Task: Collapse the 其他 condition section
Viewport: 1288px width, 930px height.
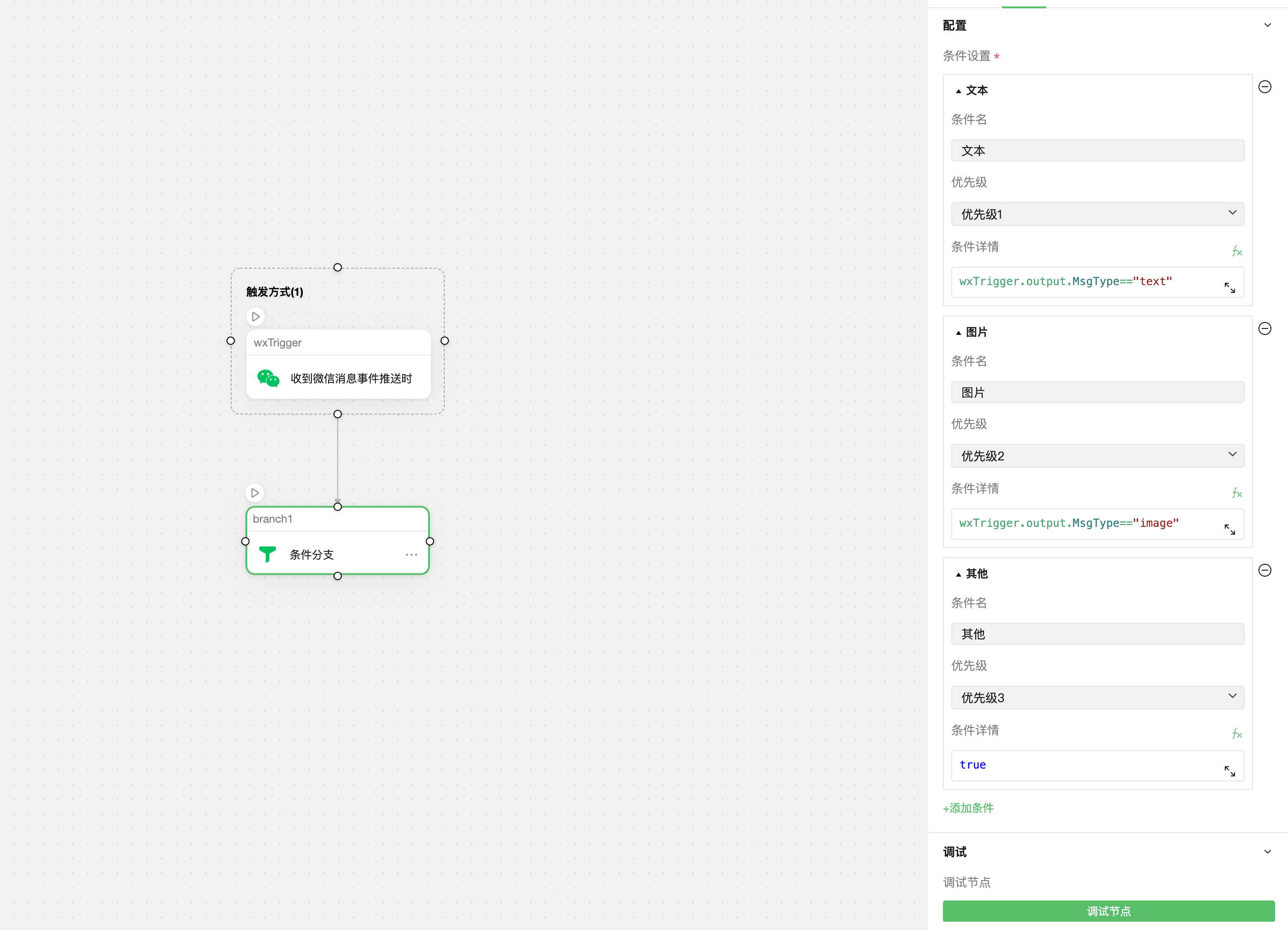Action: coord(959,575)
